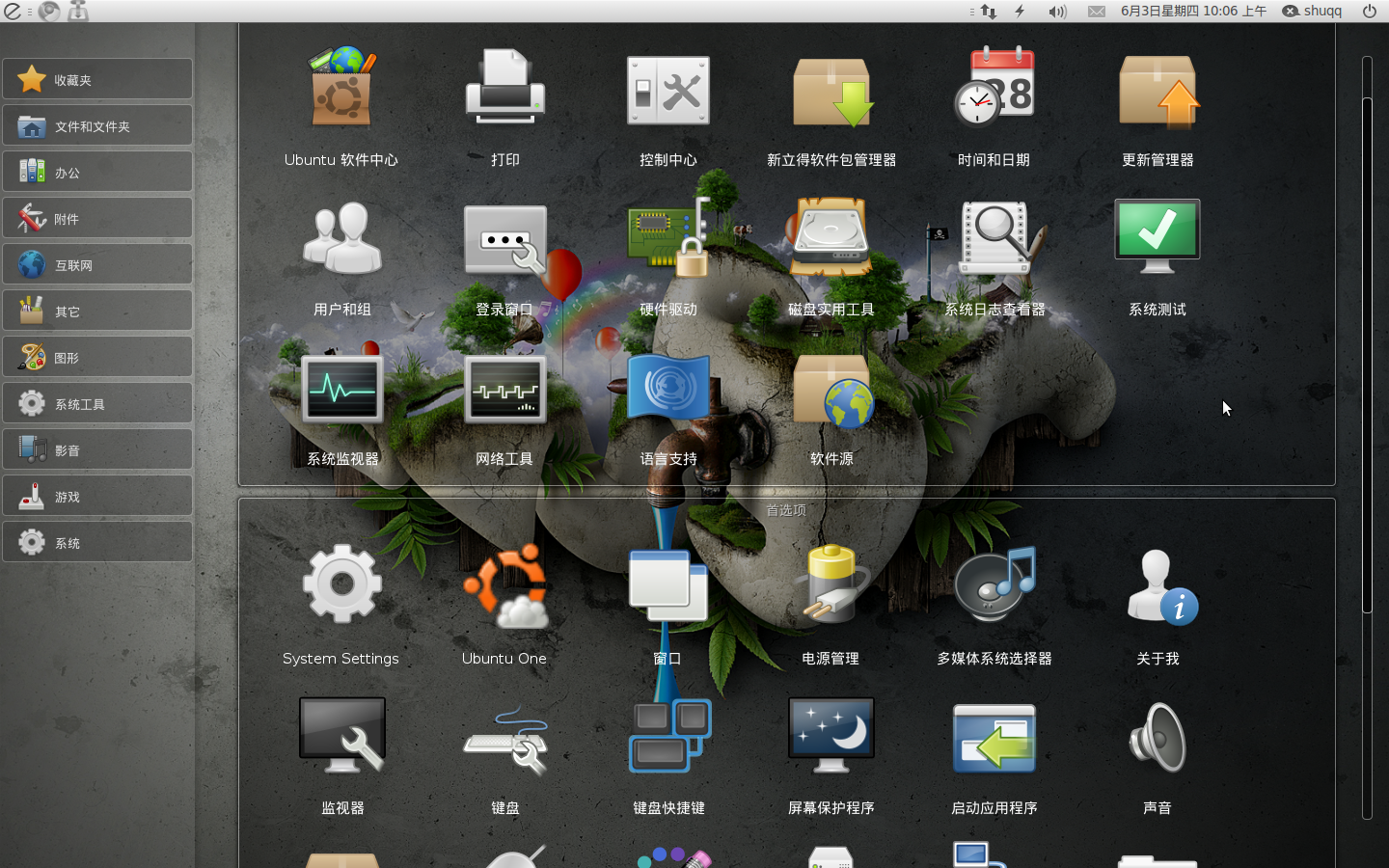Screen dimensions: 1389x868
Task: Open clock showing 6月3日星期四 10:06
Action: click(x=1194, y=12)
